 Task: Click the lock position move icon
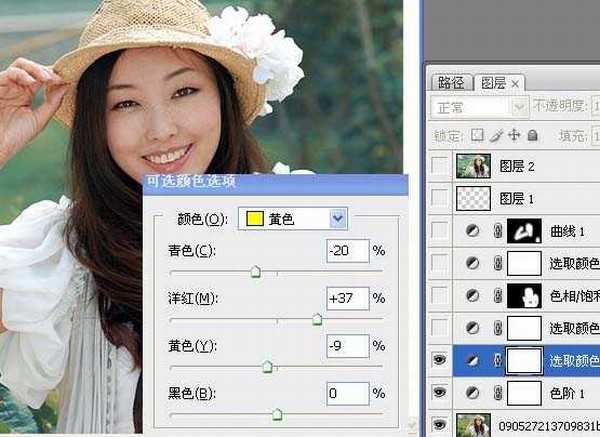[x=514, y=135]
